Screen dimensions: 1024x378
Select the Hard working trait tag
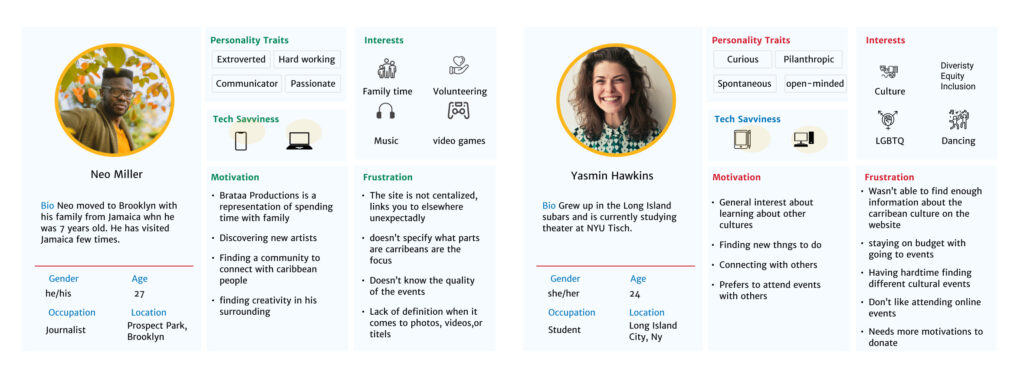pyautogui.click(x=307, y=59)
